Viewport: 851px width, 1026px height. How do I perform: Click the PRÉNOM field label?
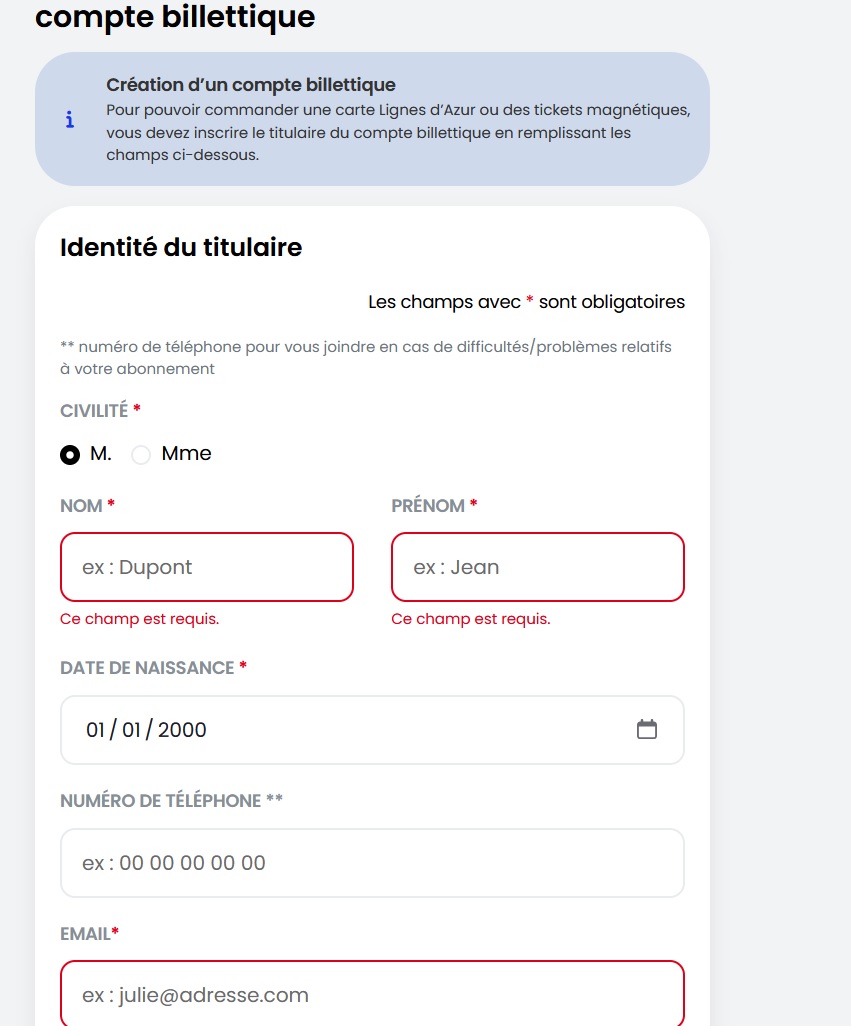click(428, 506)
